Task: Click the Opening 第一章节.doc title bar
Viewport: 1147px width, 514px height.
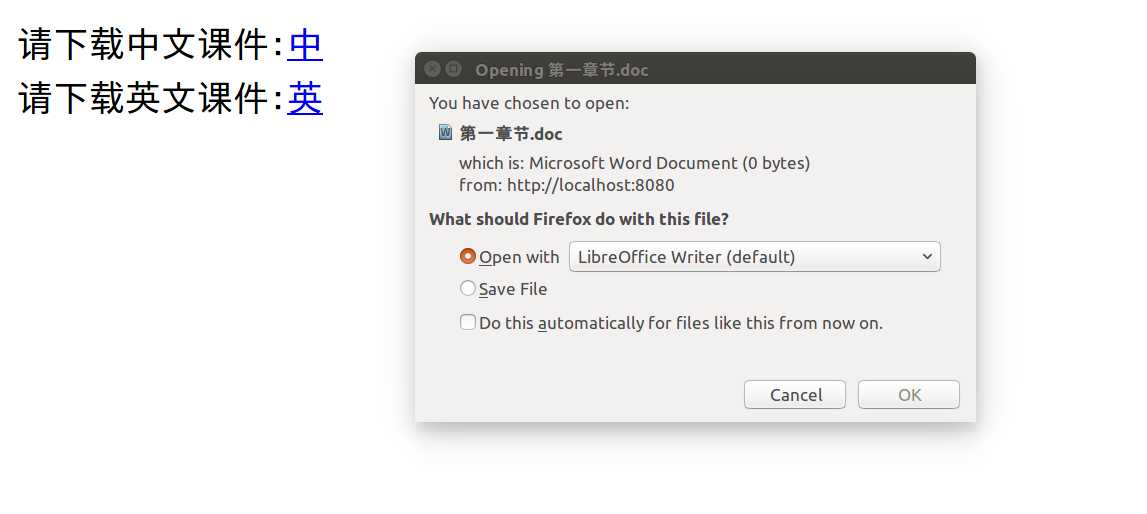Action: click(x=695, y=69)
